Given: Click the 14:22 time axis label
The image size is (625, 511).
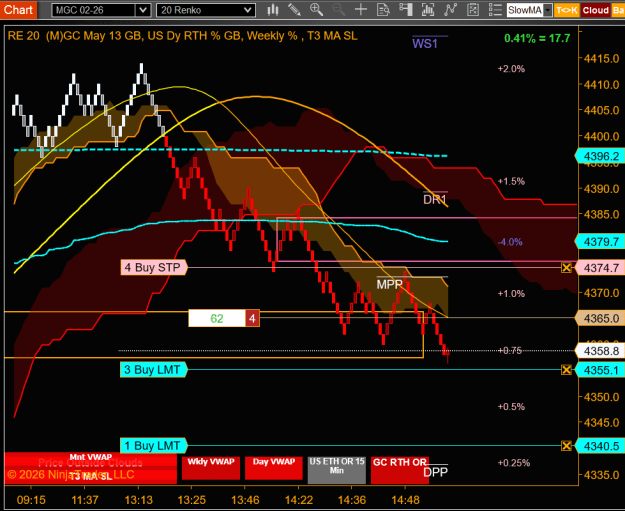Looking at the screenshot, I should [299, 500].
